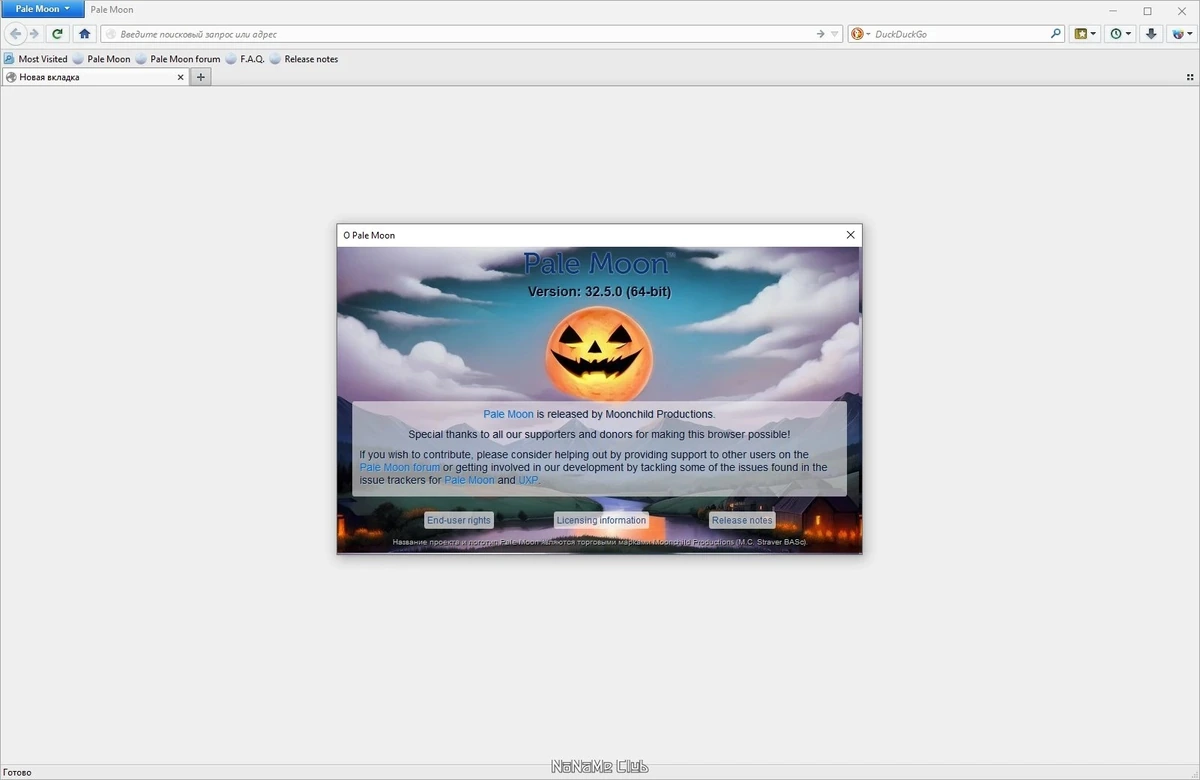
Task: Minimize the Pale Moon browser window
Action: tap(1115, 10)
